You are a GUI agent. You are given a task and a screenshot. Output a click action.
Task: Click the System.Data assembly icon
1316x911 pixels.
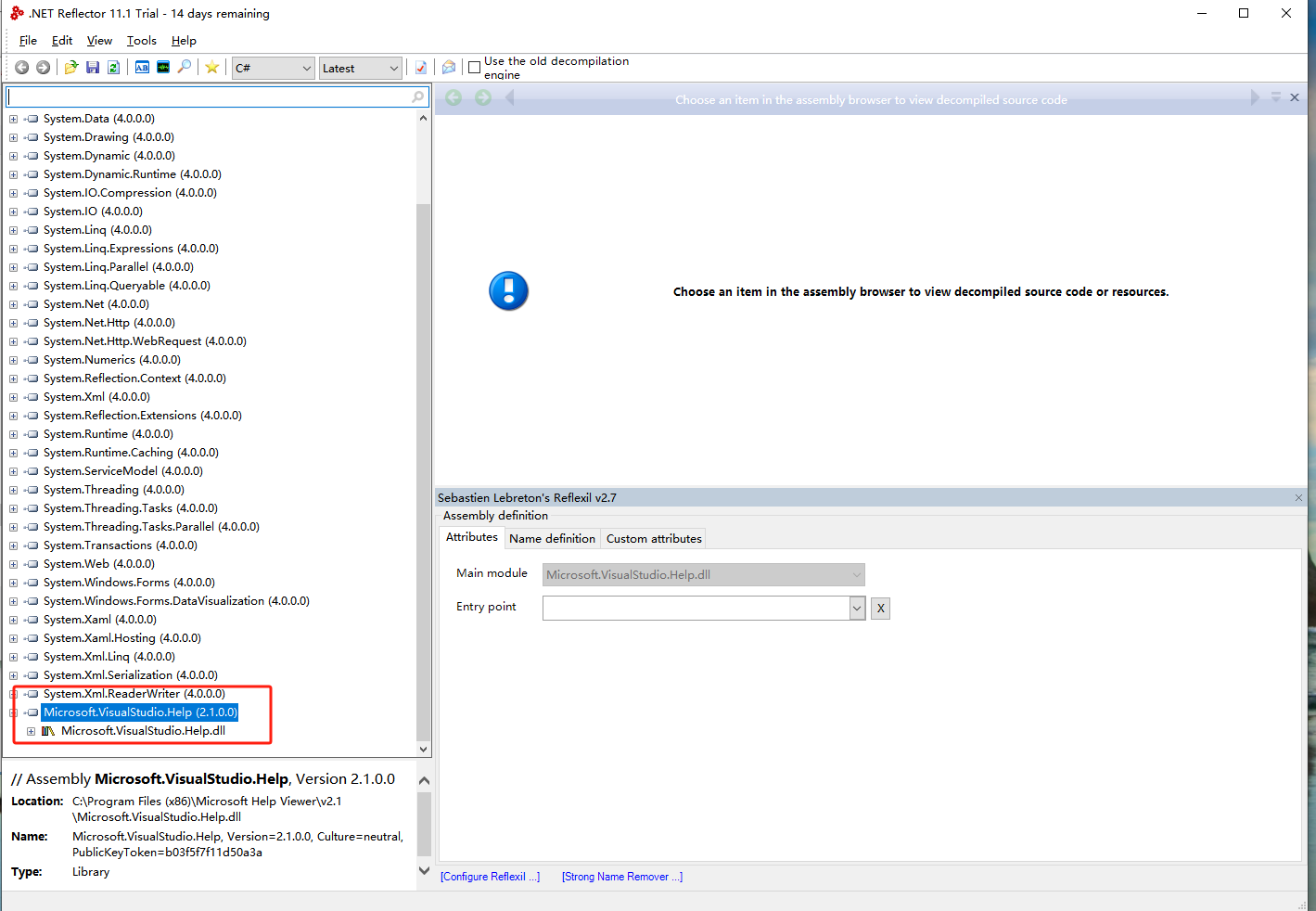coord(32,119)
